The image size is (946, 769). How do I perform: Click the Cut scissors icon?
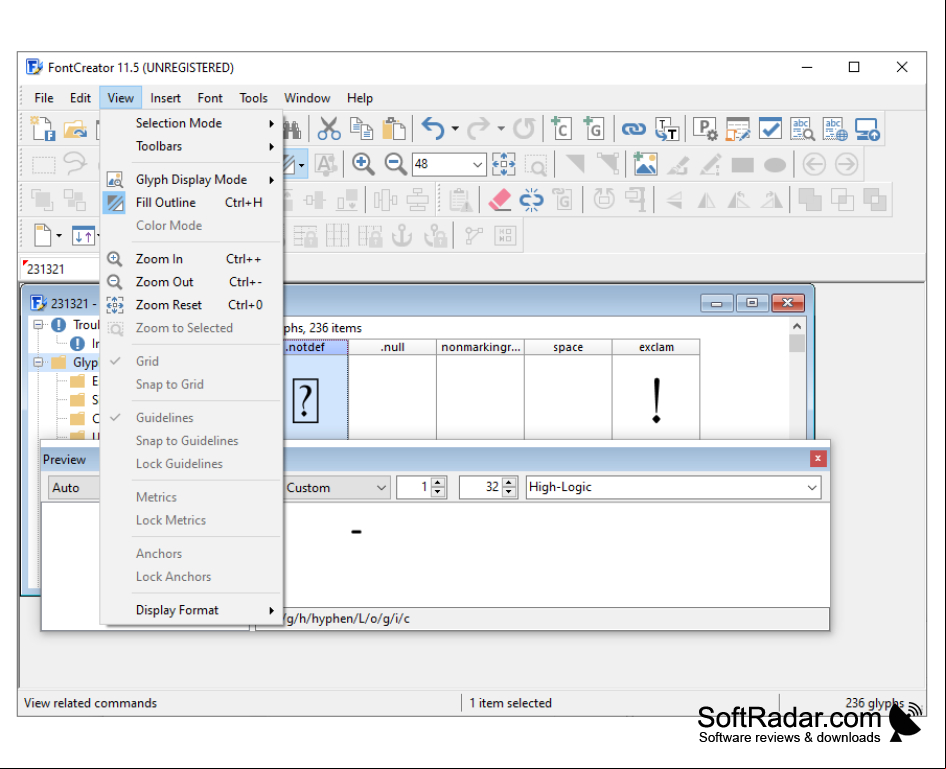click(x=329, y=128)
